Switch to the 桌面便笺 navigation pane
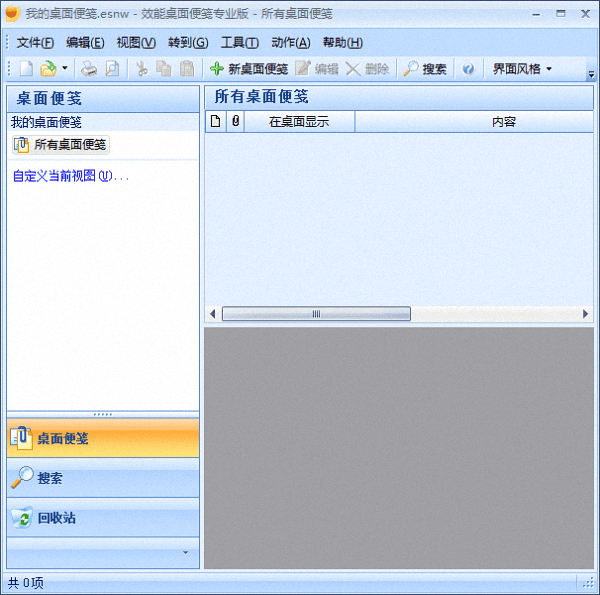600x595 pixels. click(x=103, y=438)
